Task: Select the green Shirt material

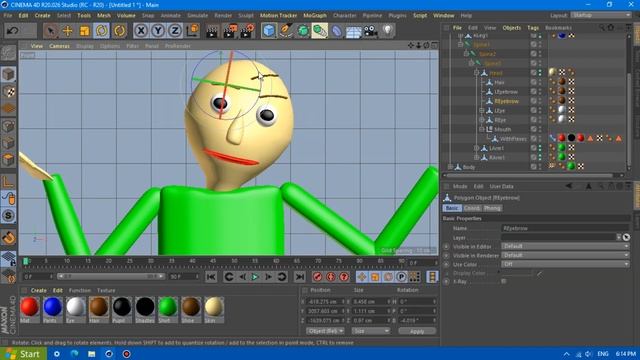Action: coord(167,307)
